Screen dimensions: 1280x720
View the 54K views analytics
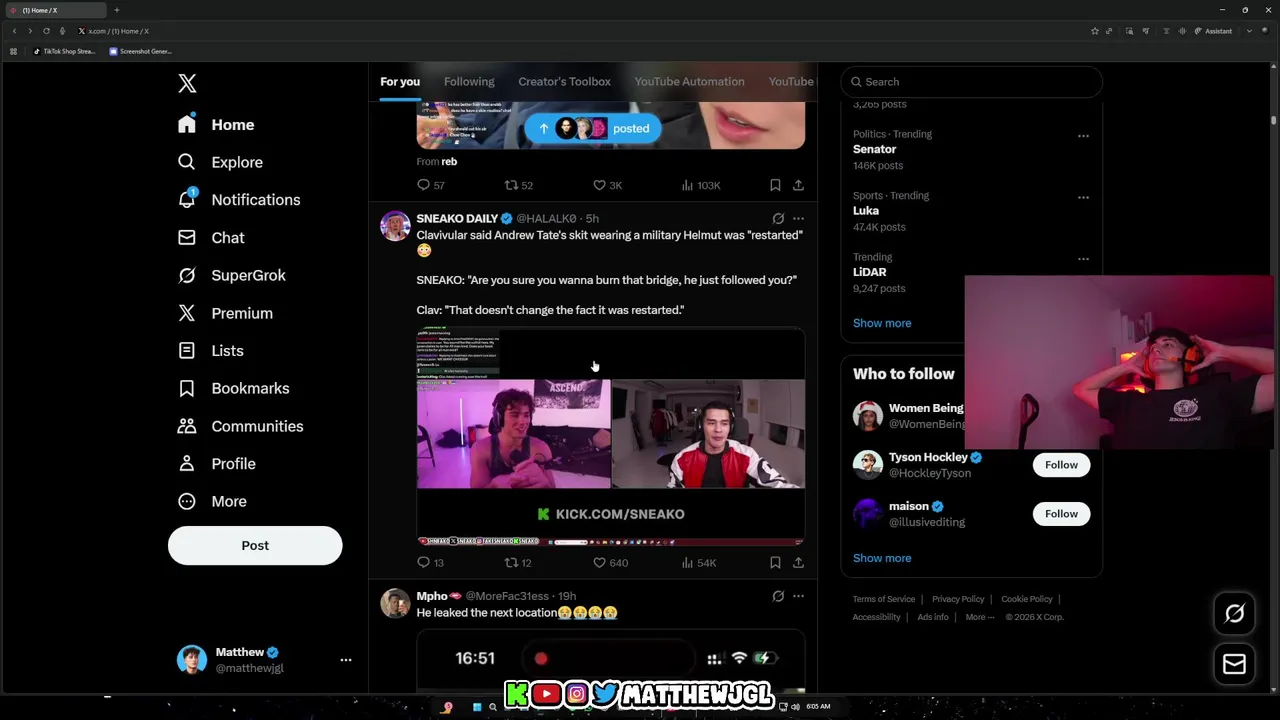click(699, 563)
